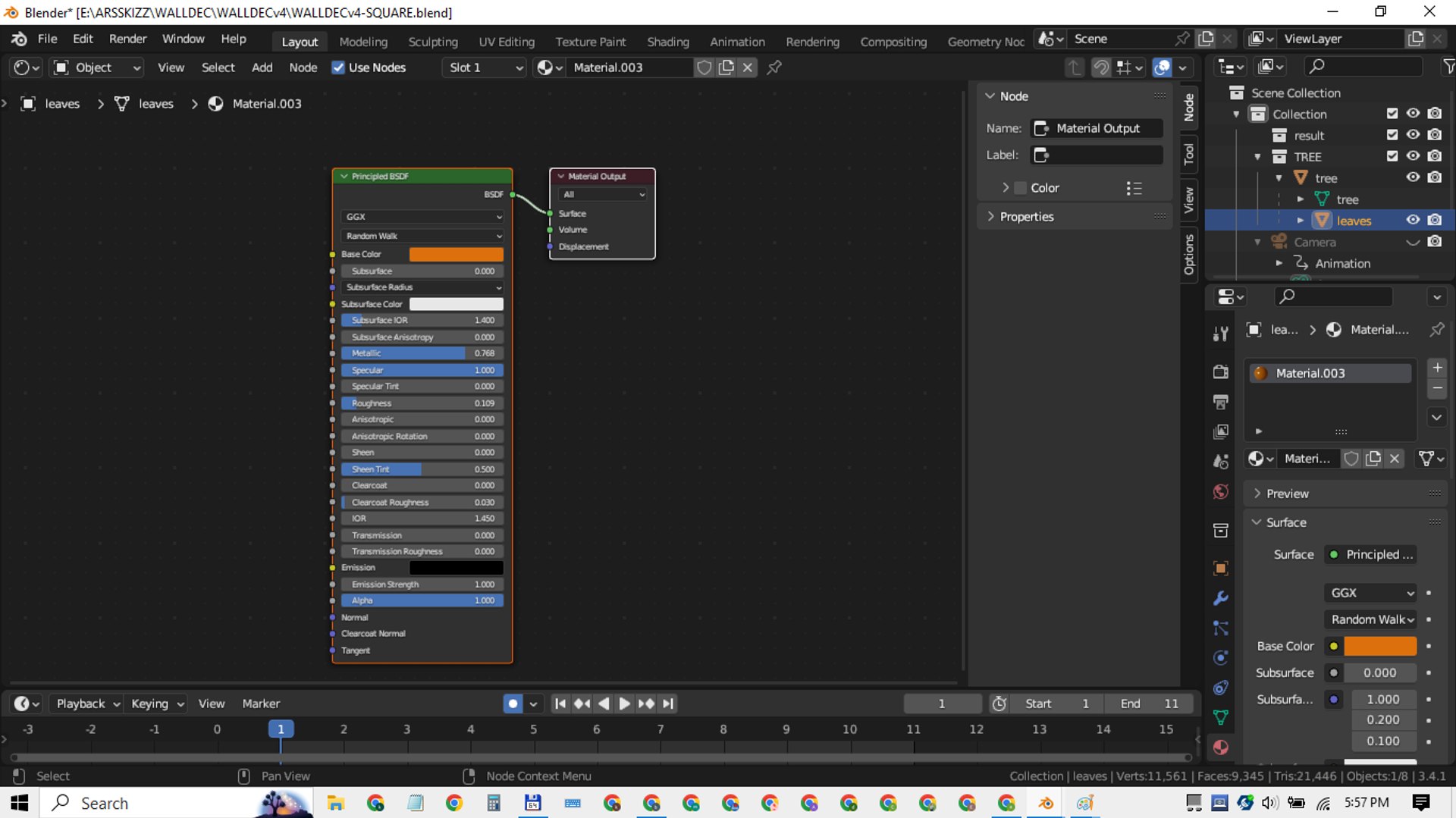Screen dimensions: 1456x818
Task: Click the Metallic slider in Principled BSDF
Action: (422, 353)
